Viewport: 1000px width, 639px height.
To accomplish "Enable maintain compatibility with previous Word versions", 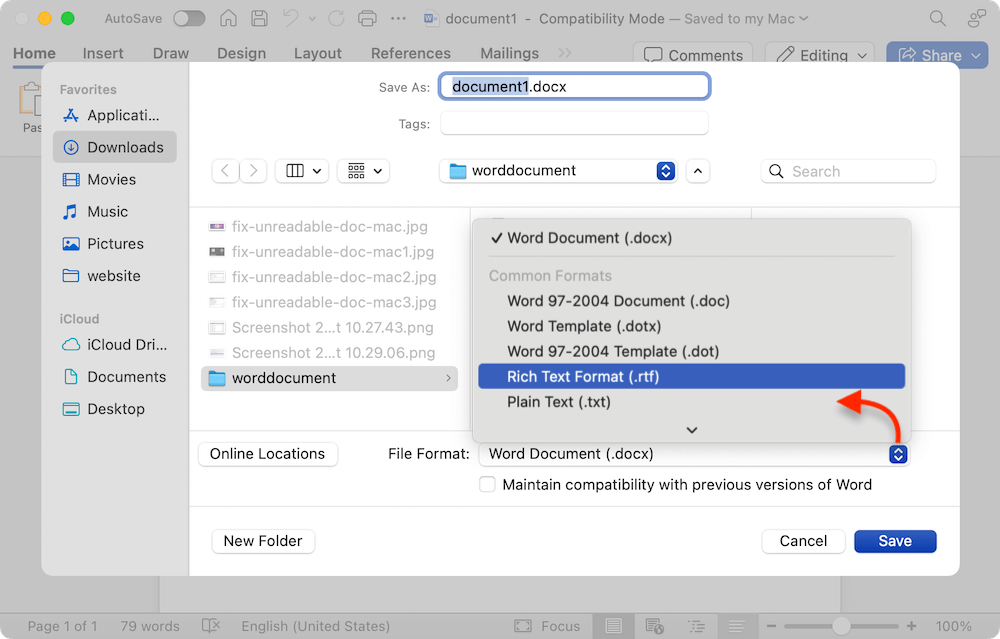I will (x=487, y=484).
